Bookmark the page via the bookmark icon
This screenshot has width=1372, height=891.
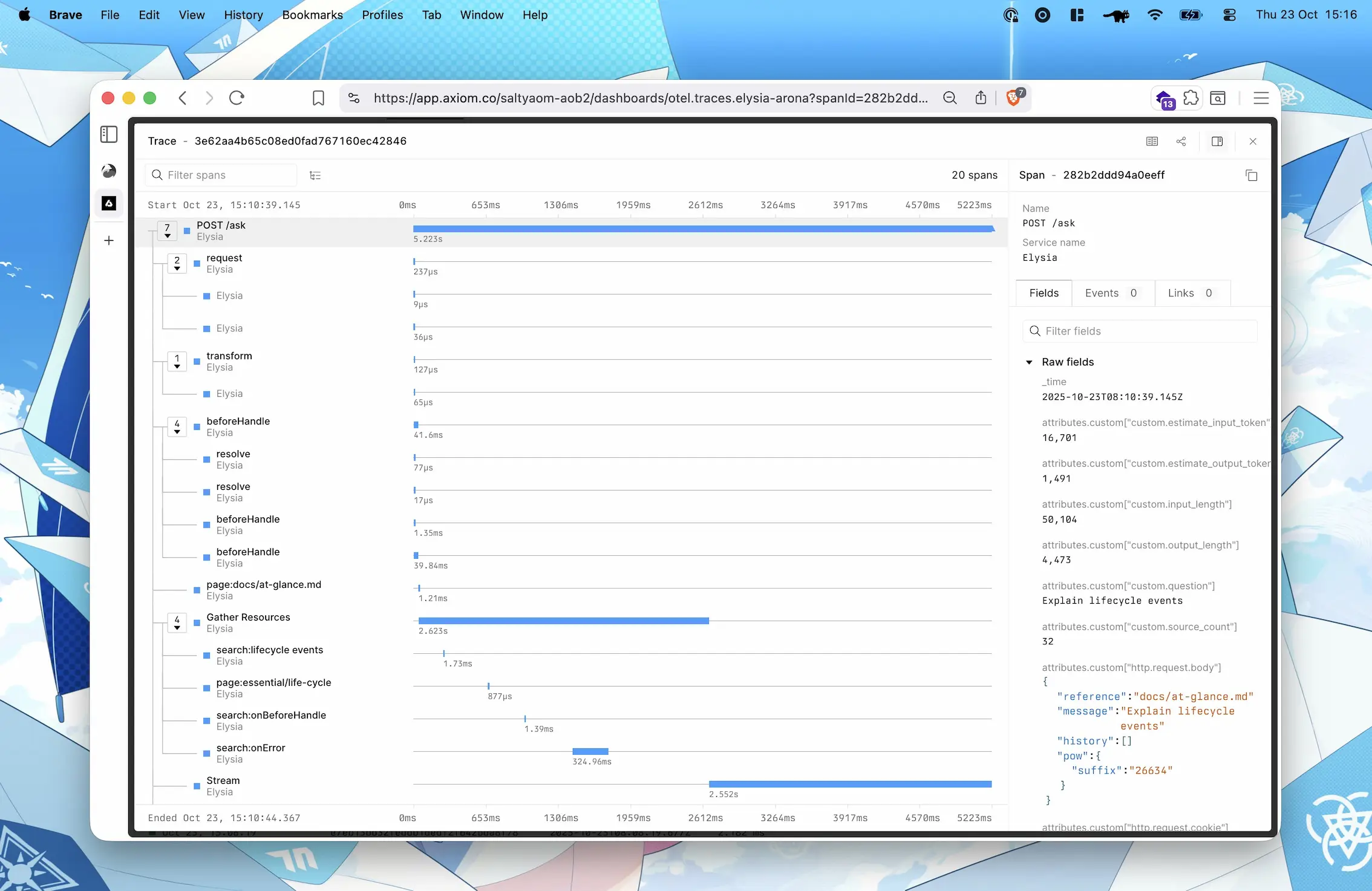tap(318, 97)
